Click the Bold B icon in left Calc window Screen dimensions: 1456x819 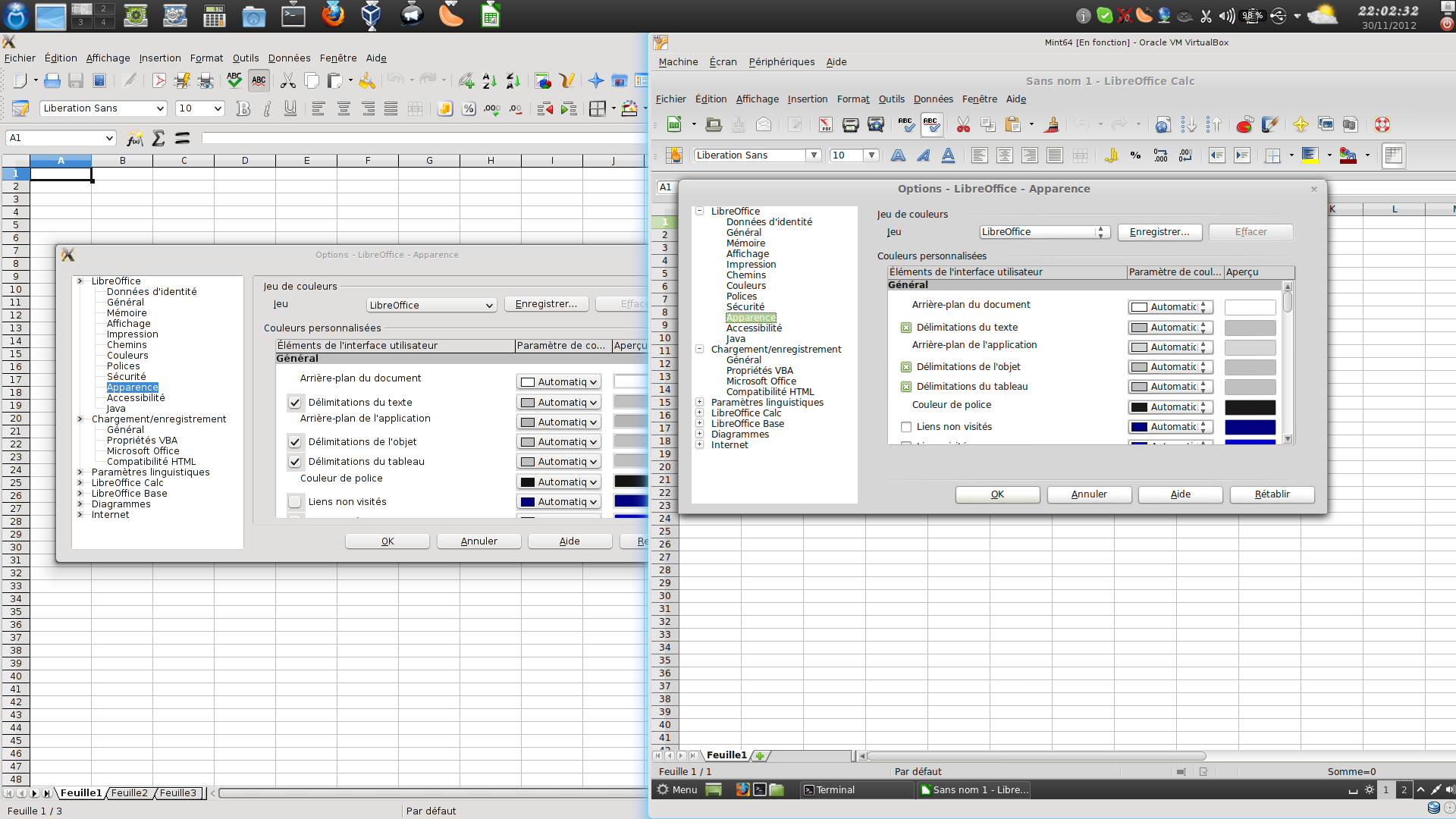pos(243,108)
